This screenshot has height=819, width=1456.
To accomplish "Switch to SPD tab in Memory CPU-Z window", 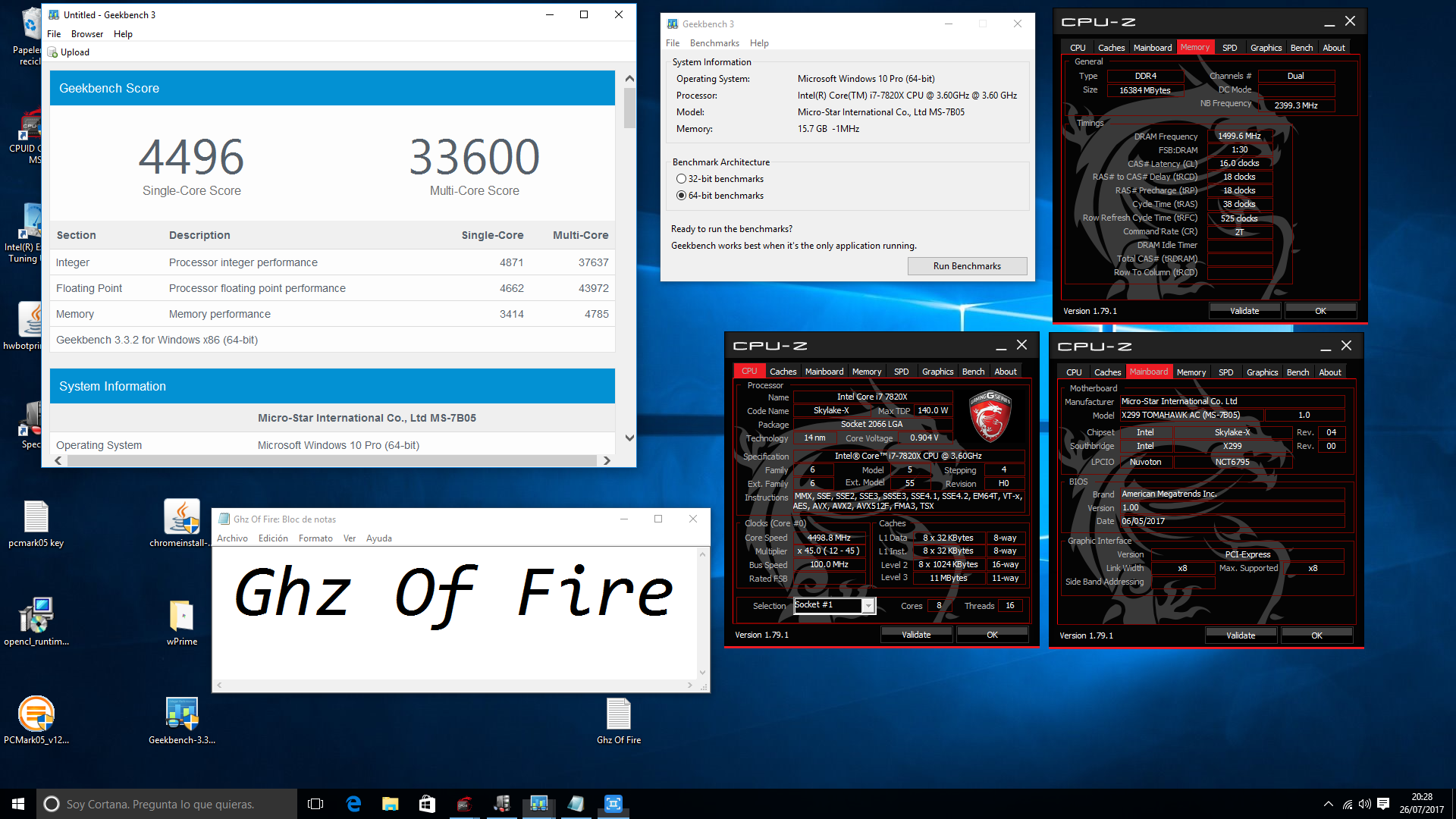I will (1229, 48).
